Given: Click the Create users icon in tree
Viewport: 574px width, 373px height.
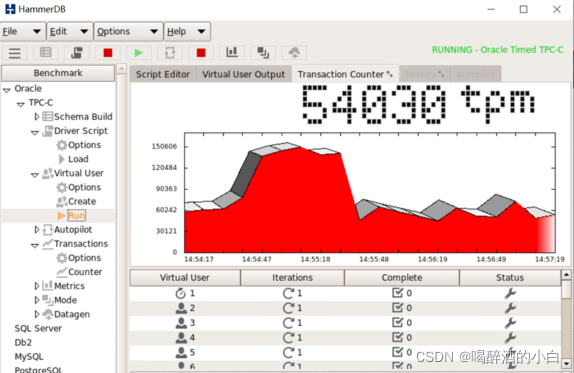Looking at the screenshot, I should pos(62,201).
